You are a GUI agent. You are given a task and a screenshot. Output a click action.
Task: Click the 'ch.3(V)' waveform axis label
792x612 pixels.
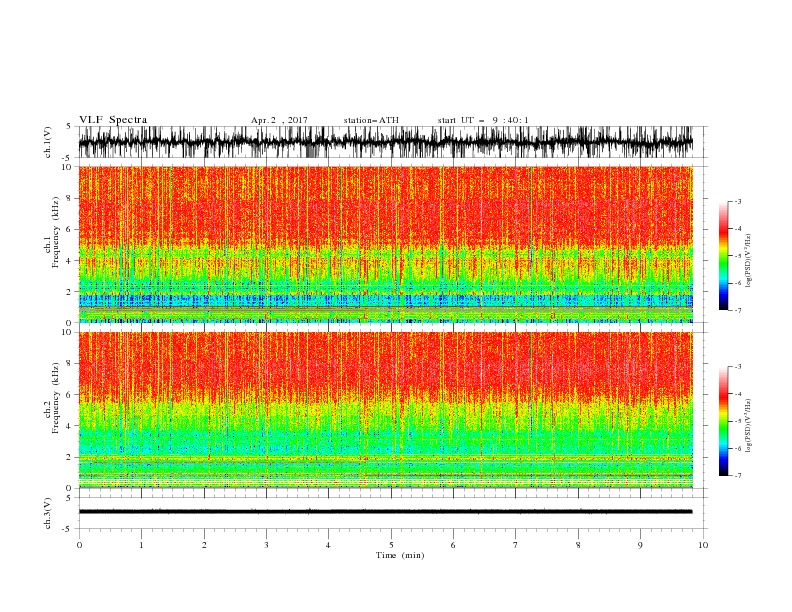click(x=47, y=513)
